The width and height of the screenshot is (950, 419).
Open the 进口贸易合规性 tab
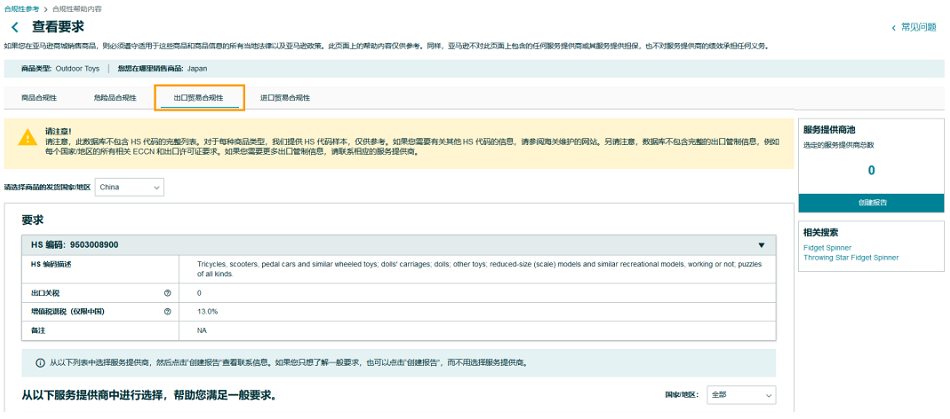coord(285,98)
